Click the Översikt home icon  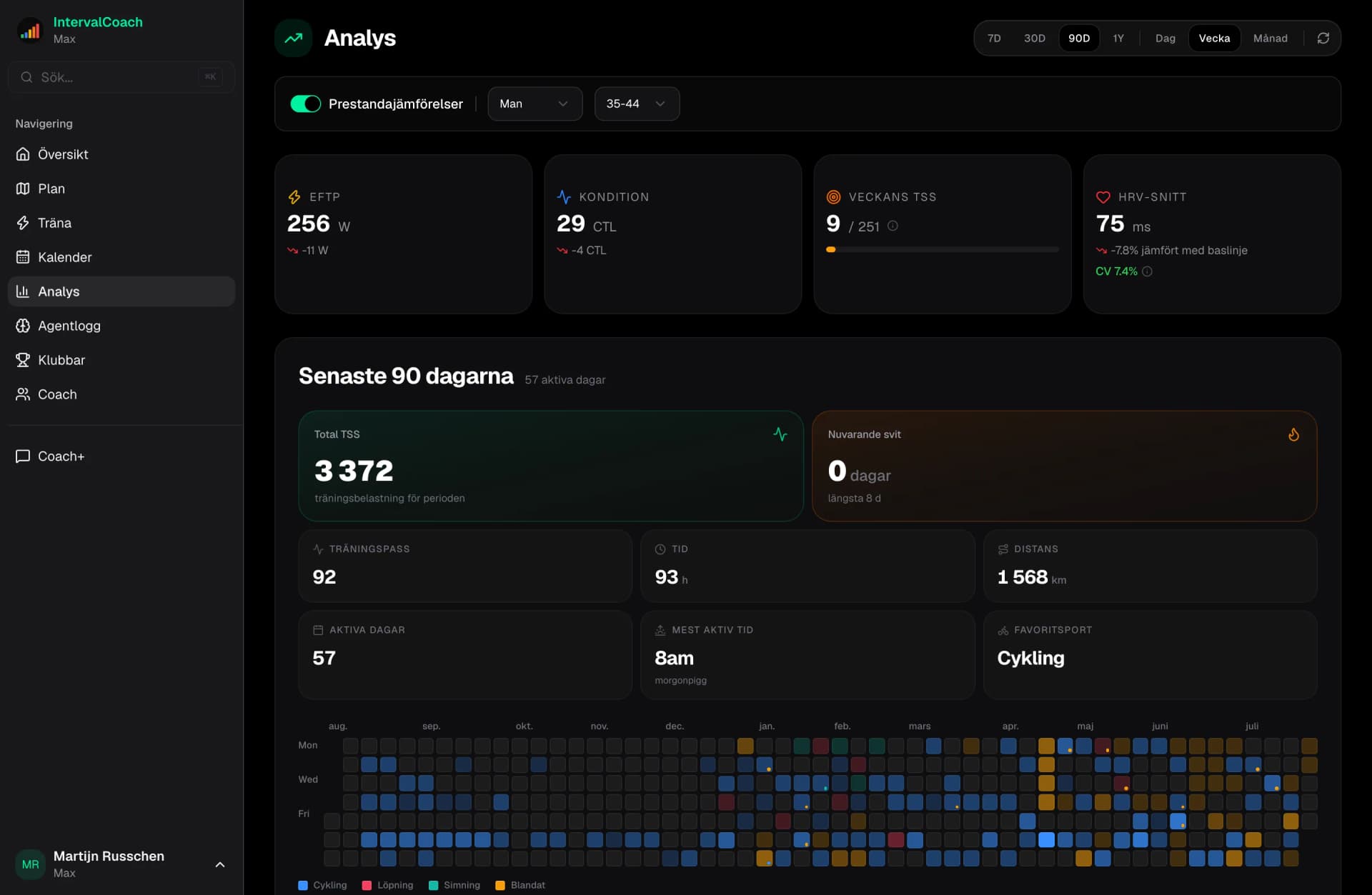tap(23, 154)
